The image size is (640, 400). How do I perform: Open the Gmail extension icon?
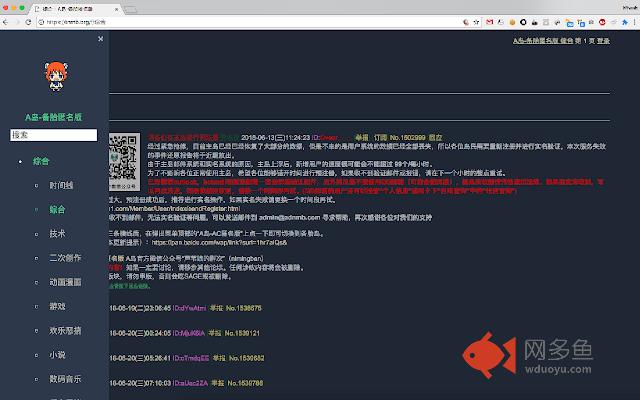pos(489,22)
